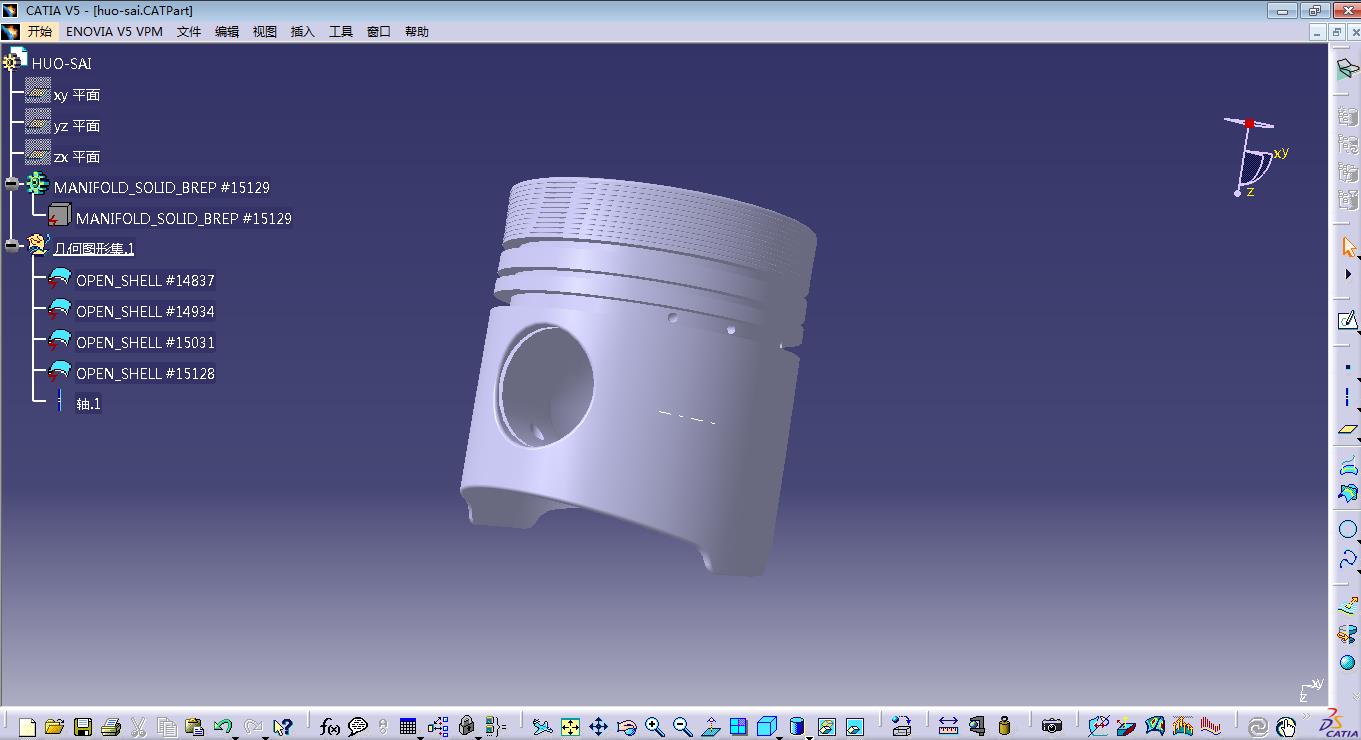This screenshot has width=1361, height=740.
Task: Click the Zoom In magnifier
Action: click(654, 727)
